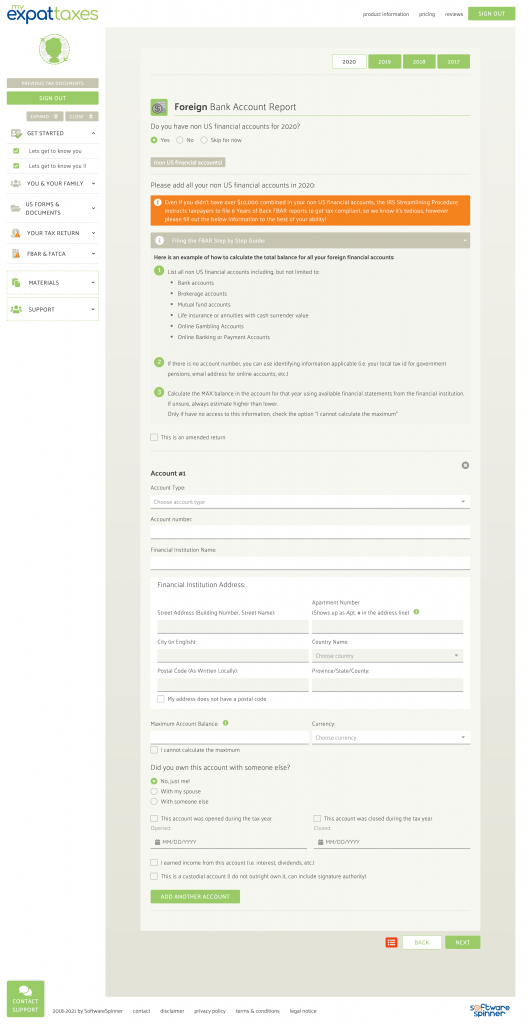The width and height of the screenshot is (529, 1024).
Task: Click the Maximum Account Balance info icon
Action: pos(226,724)
